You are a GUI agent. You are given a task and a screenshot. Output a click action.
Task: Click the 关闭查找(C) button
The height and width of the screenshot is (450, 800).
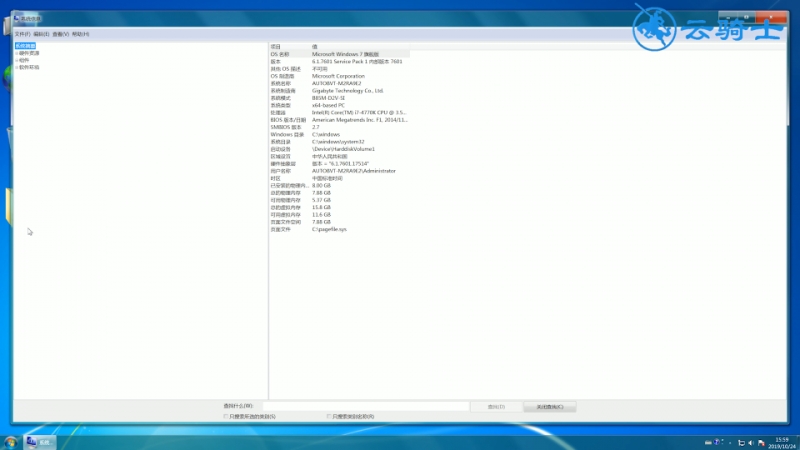tap(549, 407)
